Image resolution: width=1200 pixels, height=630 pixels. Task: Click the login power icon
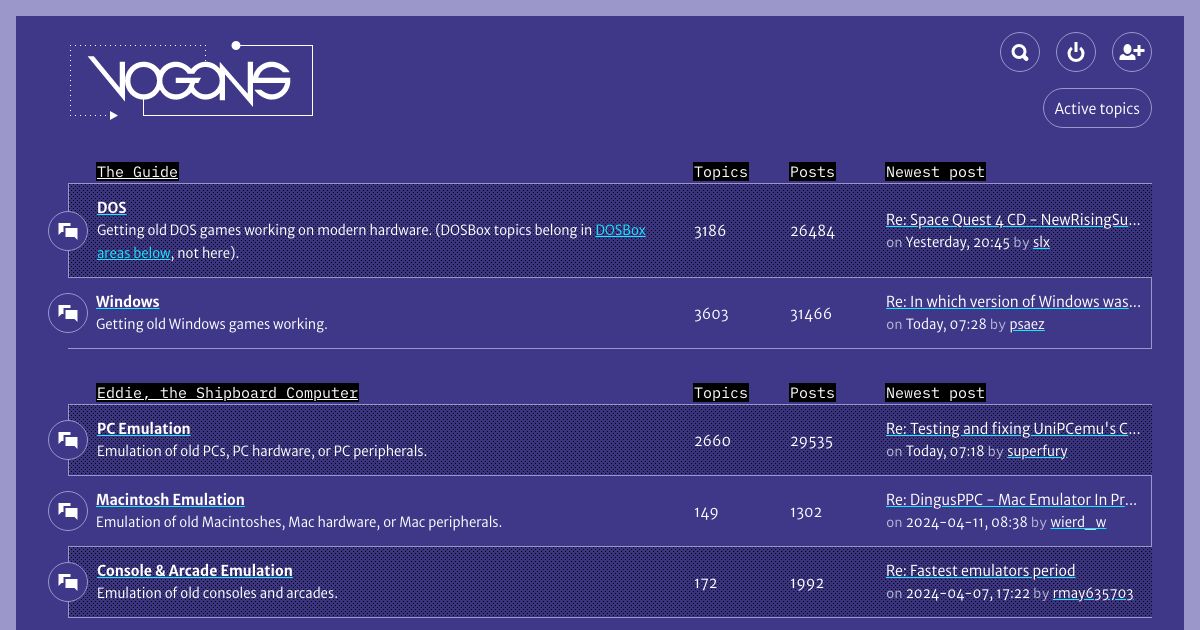[x=1076, y=52]
